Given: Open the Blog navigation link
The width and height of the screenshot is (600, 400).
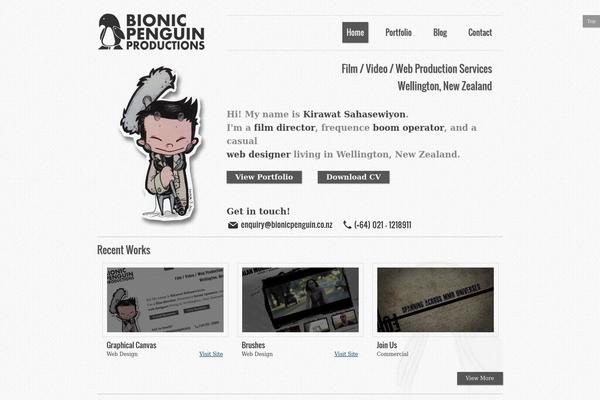Looking at the screenshot, I should pyautogui.click(x=440, y=33).
